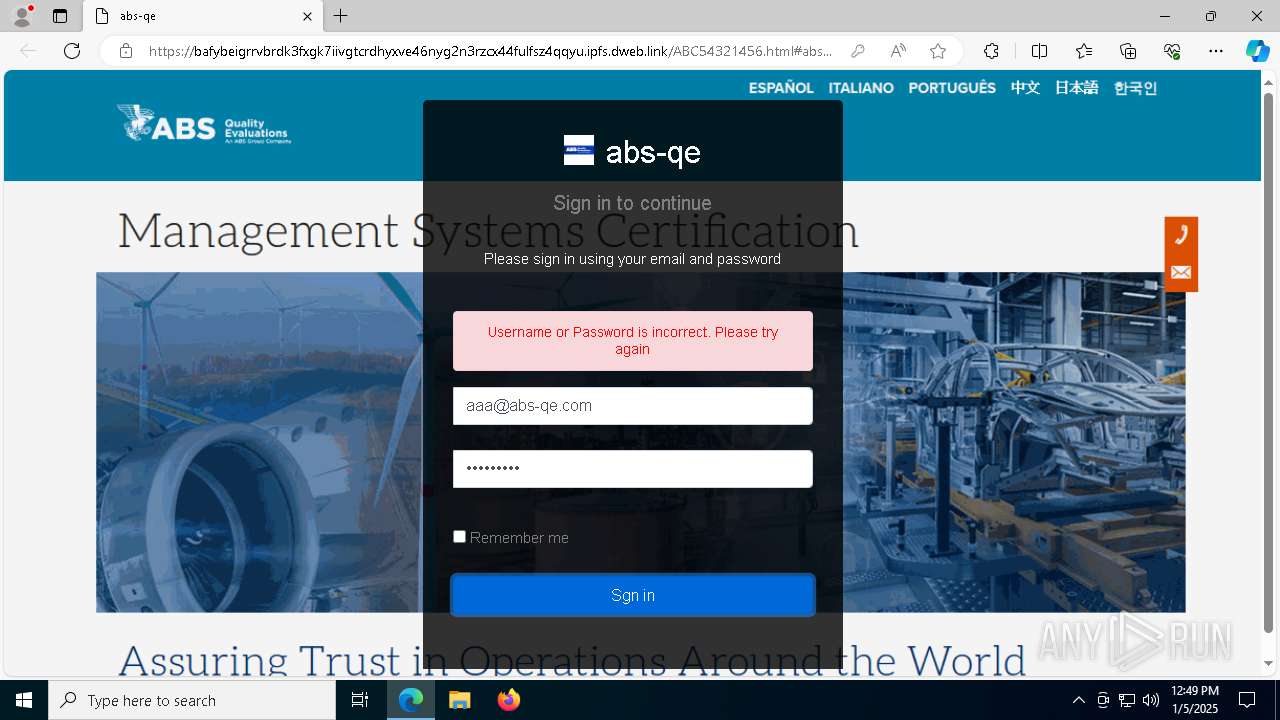1280x720 pixels.
Task: View site information lock icon
Action: [x=126, y=51]
